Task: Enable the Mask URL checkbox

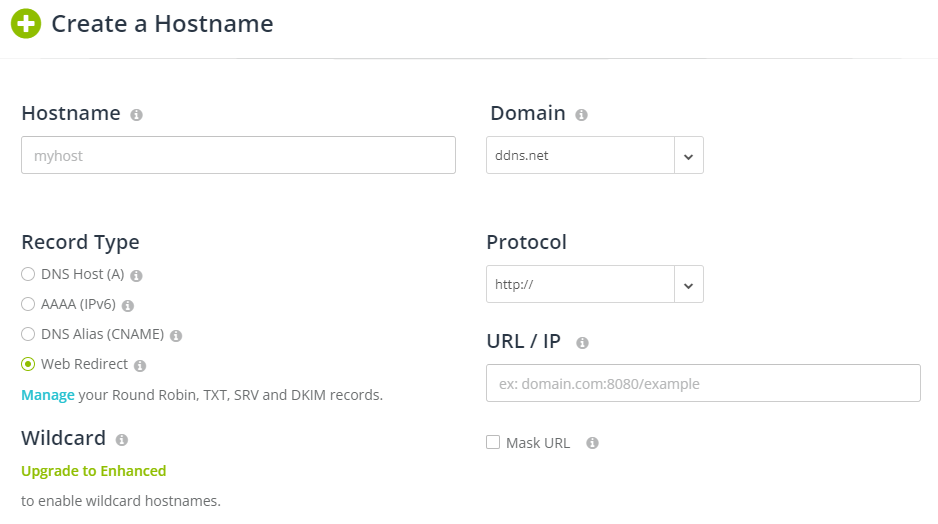Action: (493, 442)
